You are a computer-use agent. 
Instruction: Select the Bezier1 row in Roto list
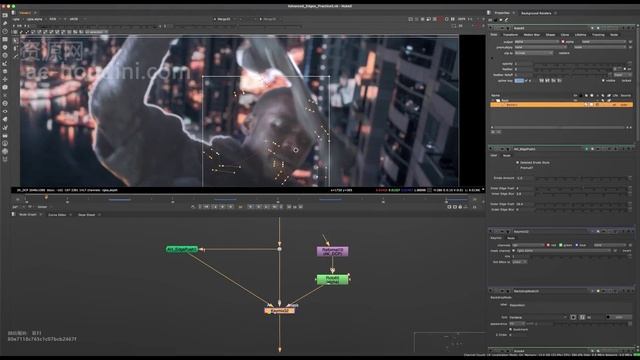561,105
